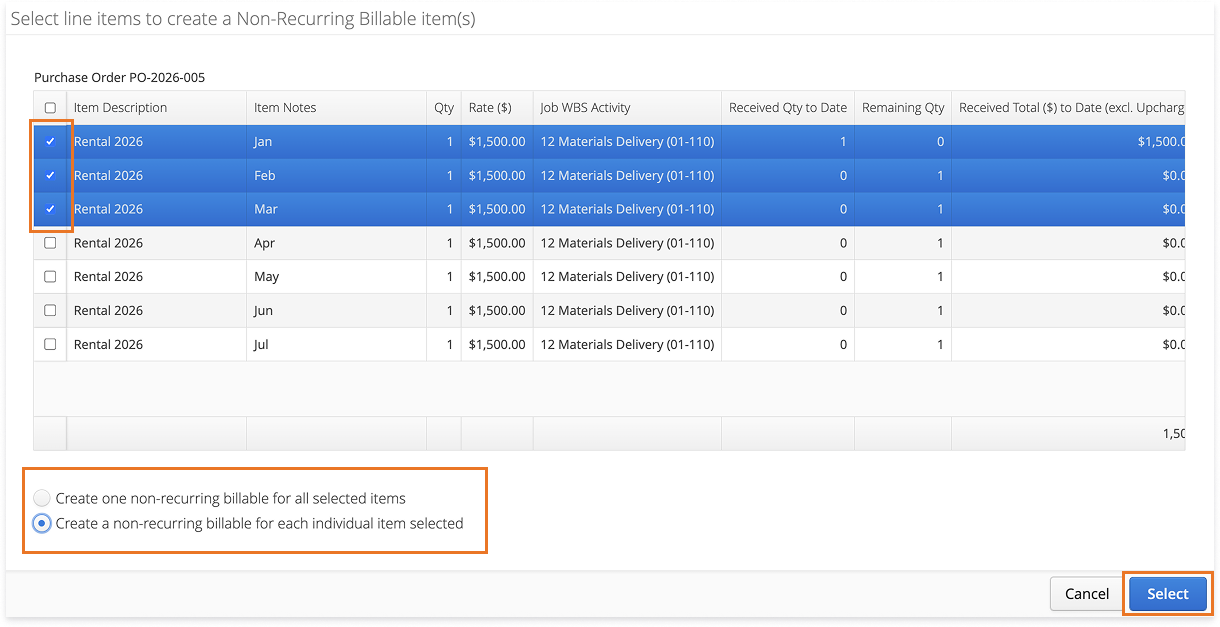
Task: Click '$1,500.00' rate in the Jan row
Action: pos(497,142)
